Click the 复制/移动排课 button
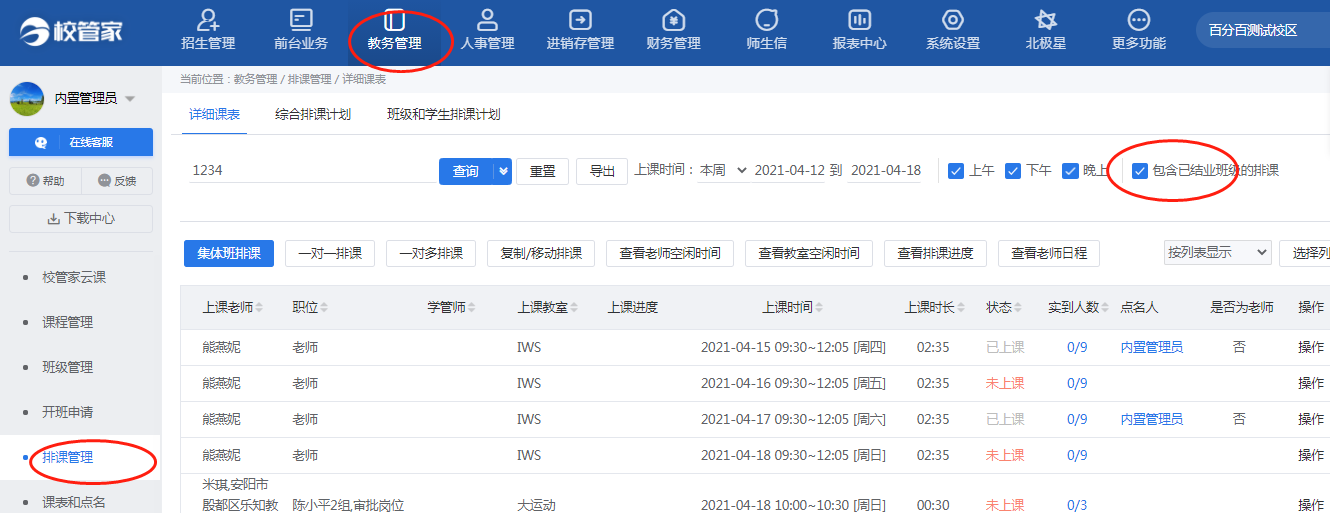The height and width of the screenshot is (513, 1330). [541, 254]
